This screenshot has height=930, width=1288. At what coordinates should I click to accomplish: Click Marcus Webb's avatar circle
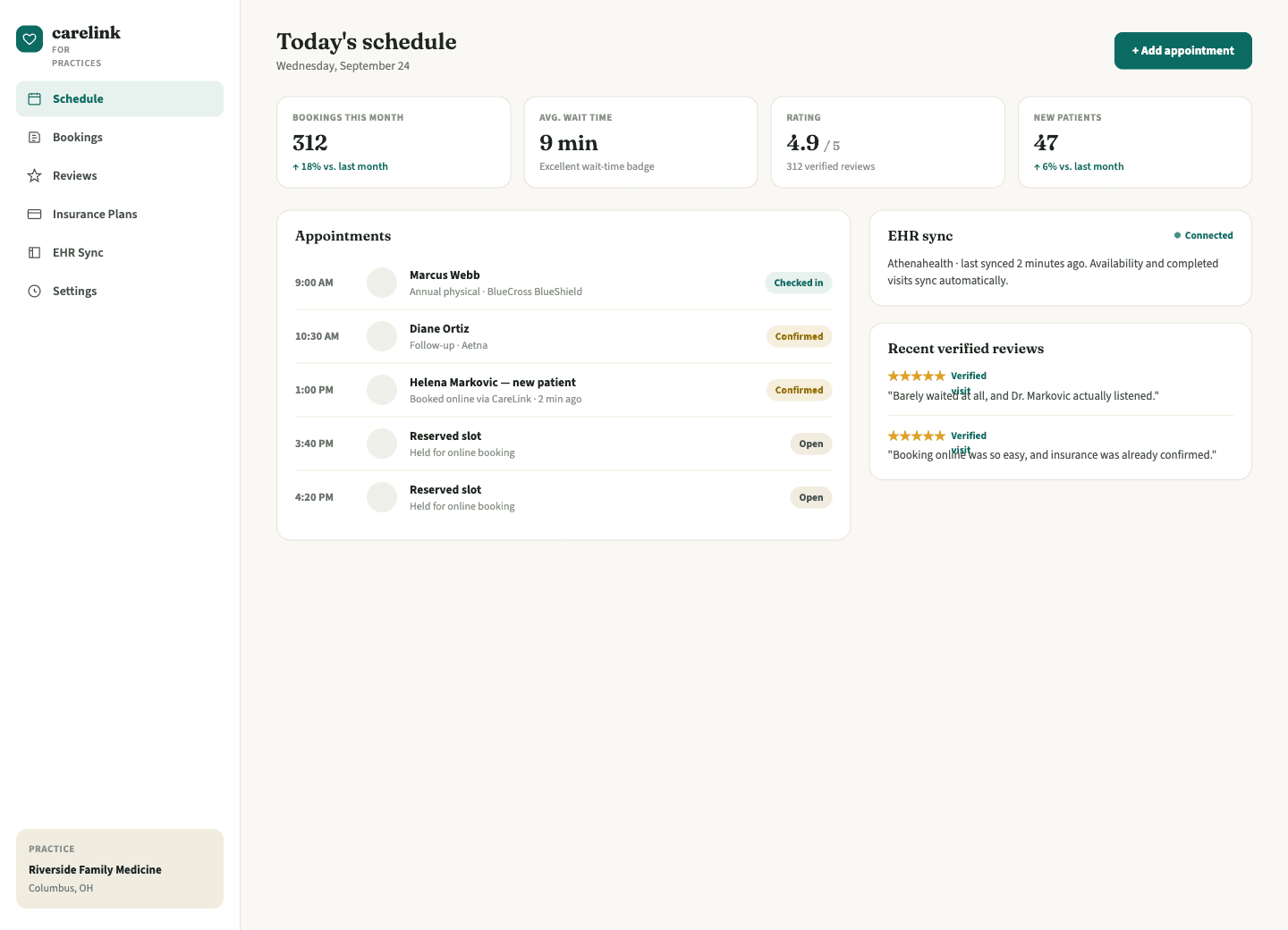(x=382, y=283)
